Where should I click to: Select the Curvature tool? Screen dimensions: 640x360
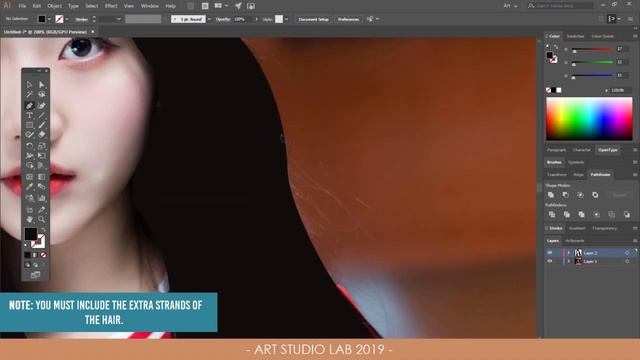coord(42,106)
